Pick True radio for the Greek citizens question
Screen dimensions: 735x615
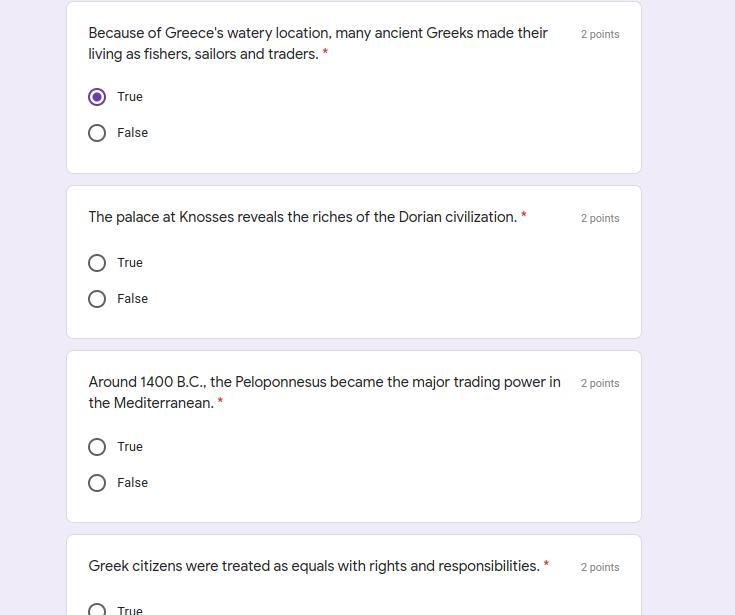97,610
